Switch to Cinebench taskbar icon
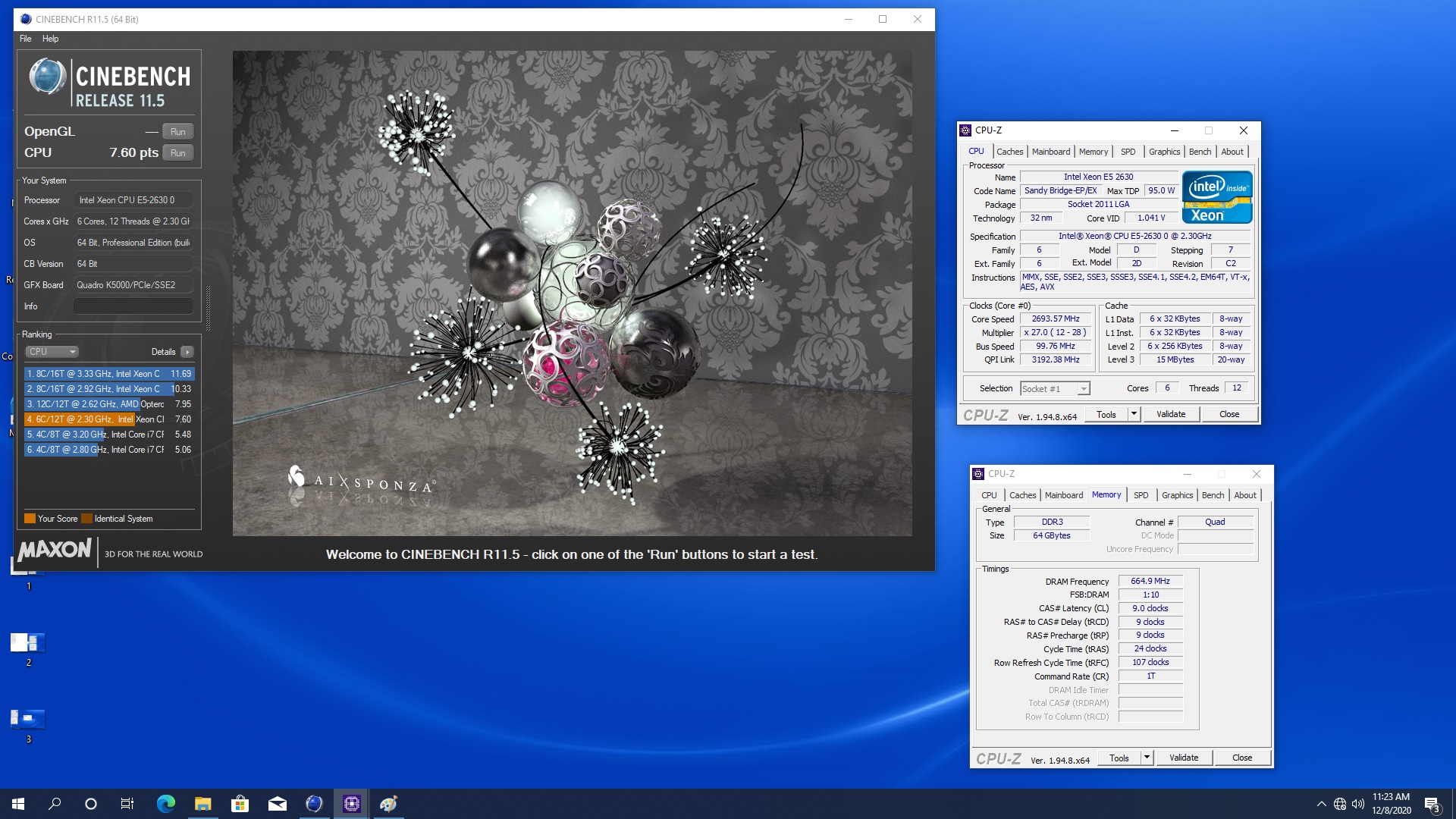Screen dimensions: 1456x819 (x=314, y=804)
